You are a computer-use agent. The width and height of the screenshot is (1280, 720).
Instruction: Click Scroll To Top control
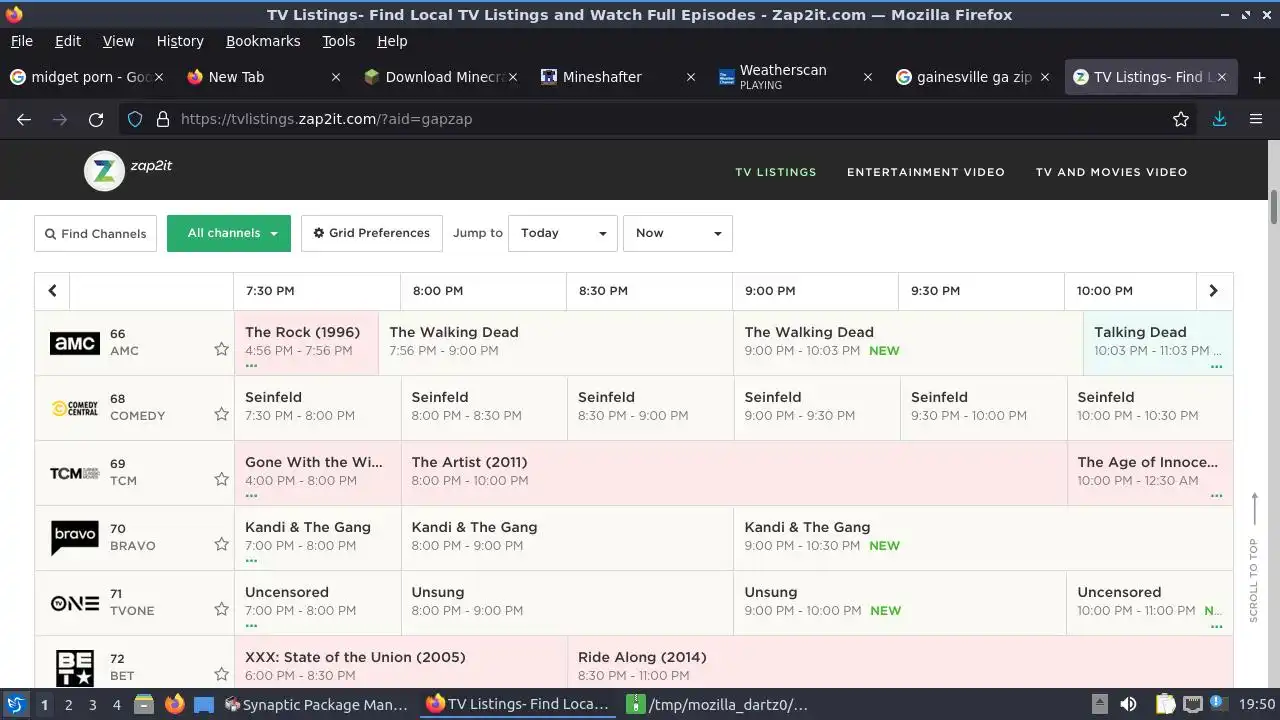coord(1254,557)
